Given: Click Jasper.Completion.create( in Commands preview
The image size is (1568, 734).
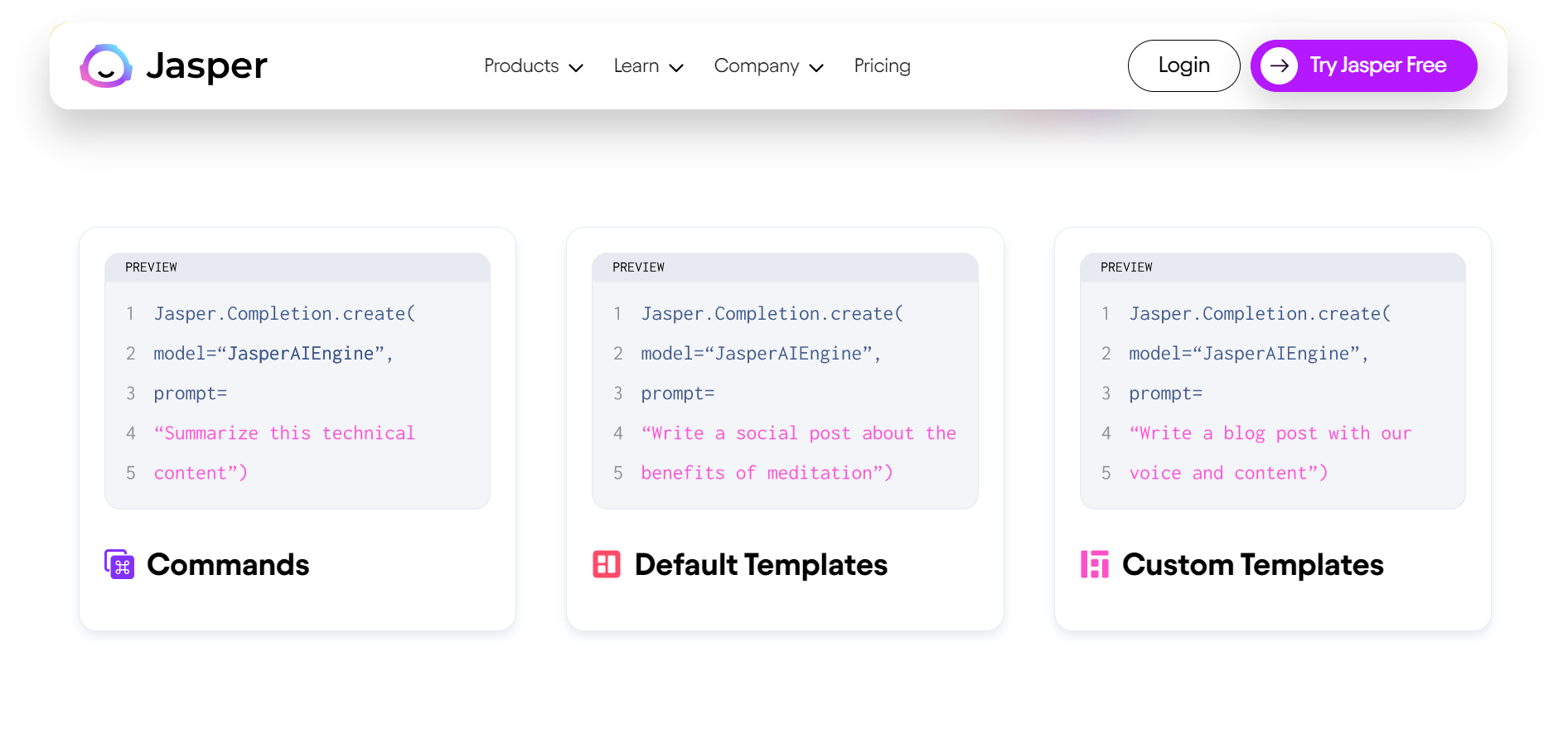Looking at the screenshot, I should (284, 314).
